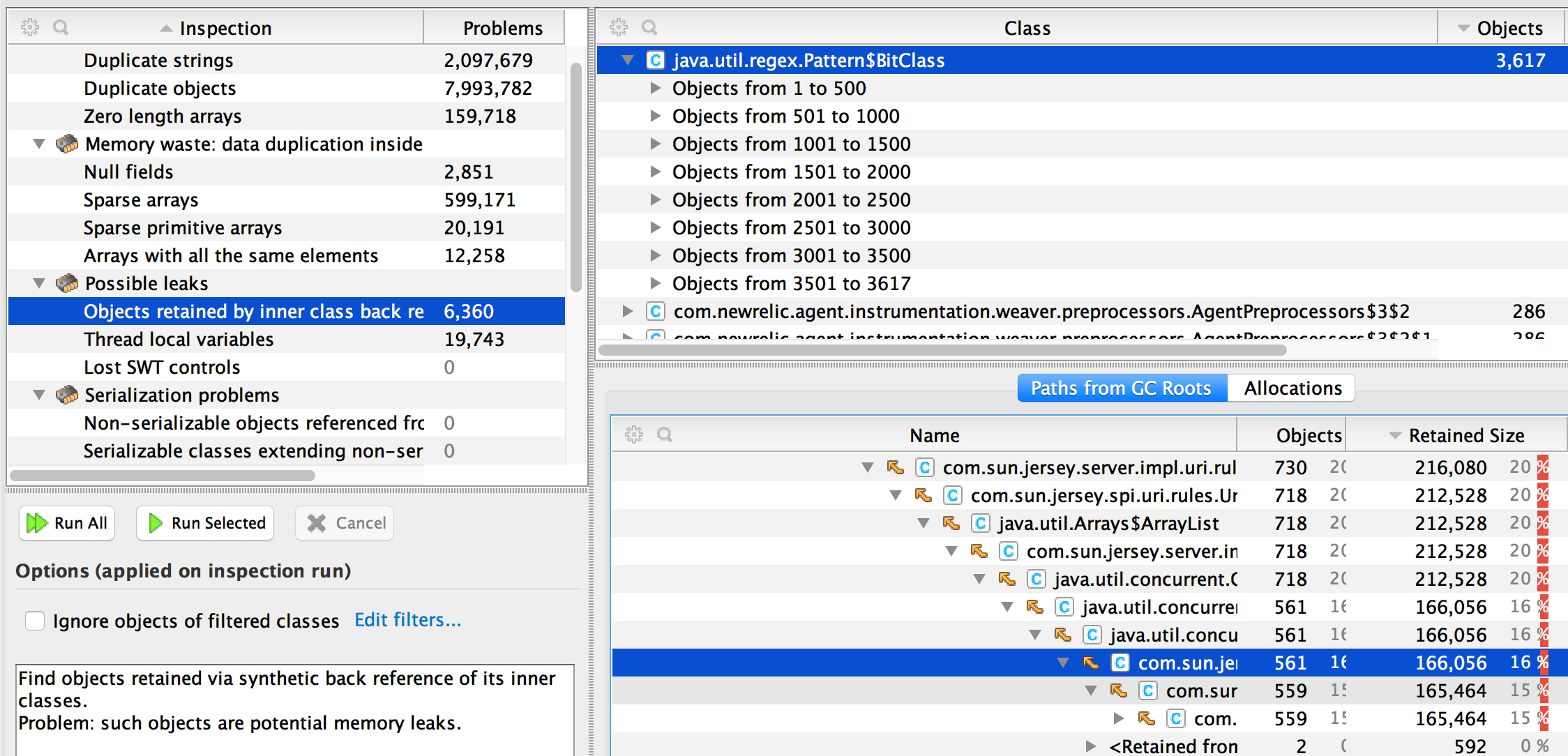Open Edit filters settings

407,620
